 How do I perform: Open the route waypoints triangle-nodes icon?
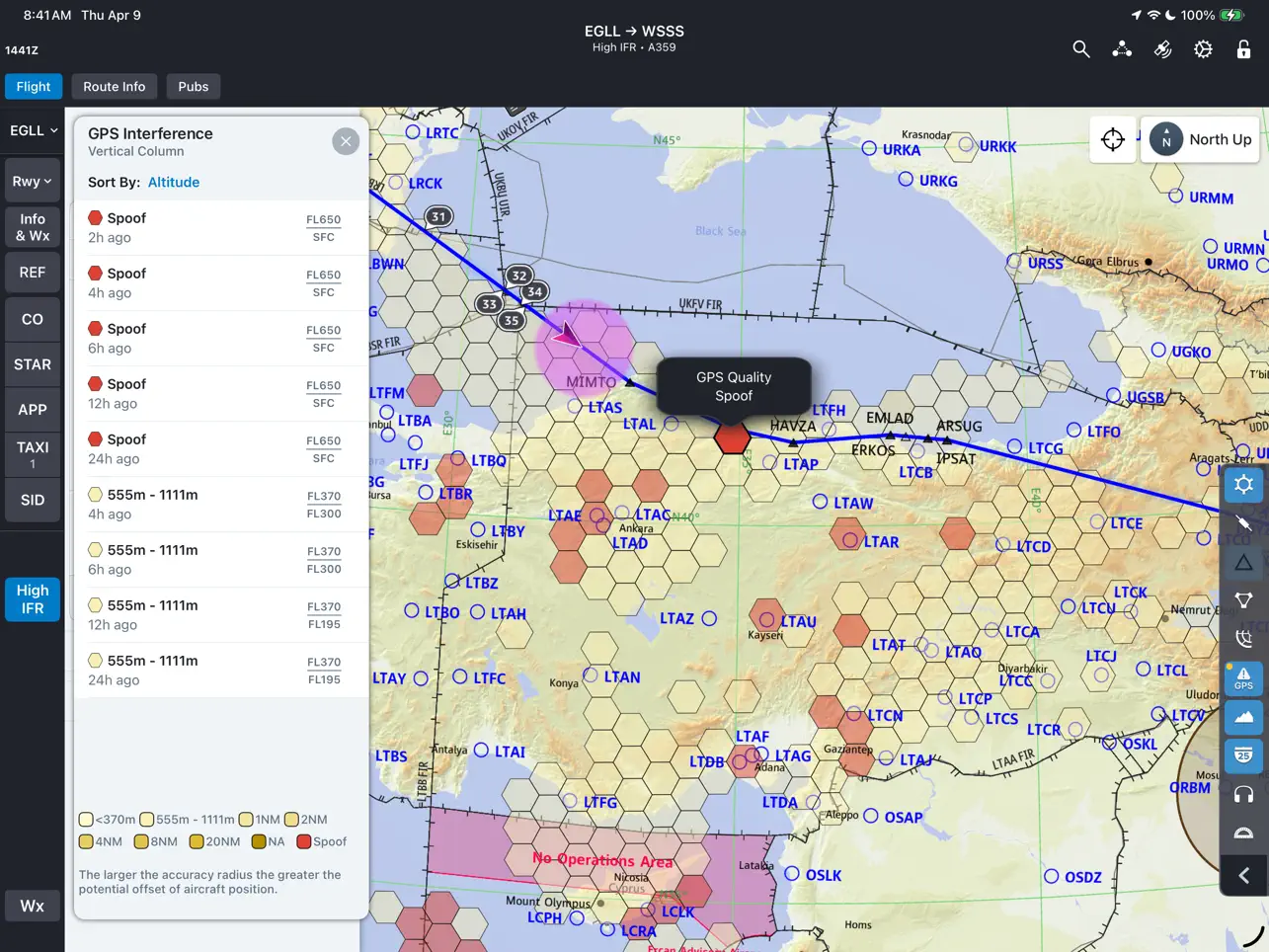click(x=1122, y=49)
